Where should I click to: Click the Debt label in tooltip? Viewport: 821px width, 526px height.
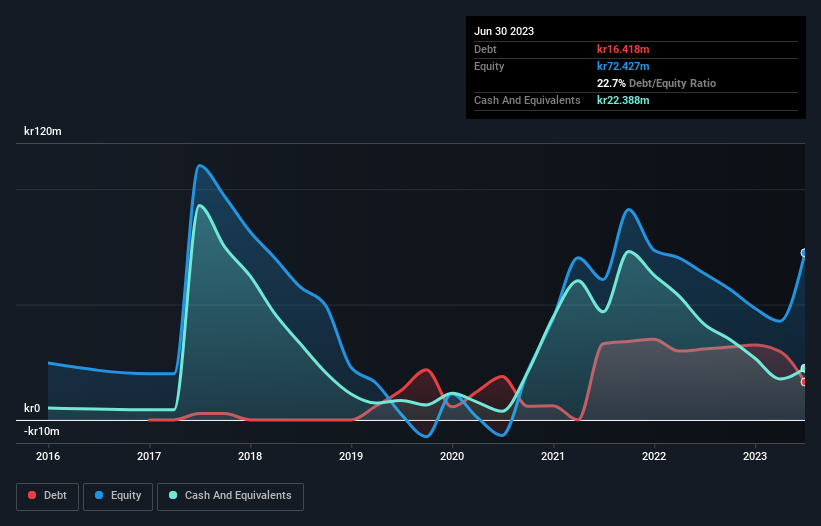point(485,49)
